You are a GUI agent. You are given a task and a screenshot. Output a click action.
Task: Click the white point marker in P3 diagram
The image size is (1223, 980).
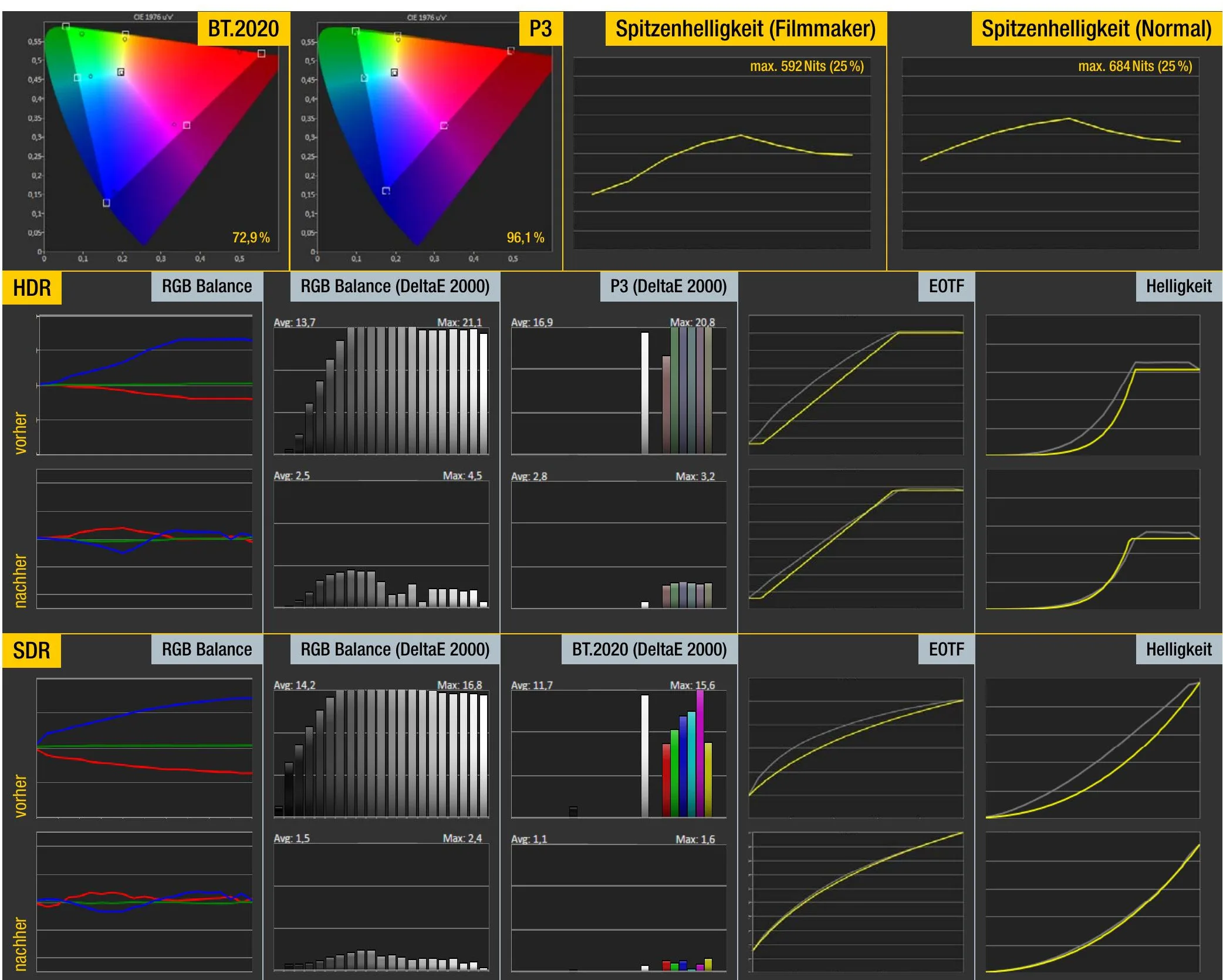pyautogui.click(x=394, y=73)
